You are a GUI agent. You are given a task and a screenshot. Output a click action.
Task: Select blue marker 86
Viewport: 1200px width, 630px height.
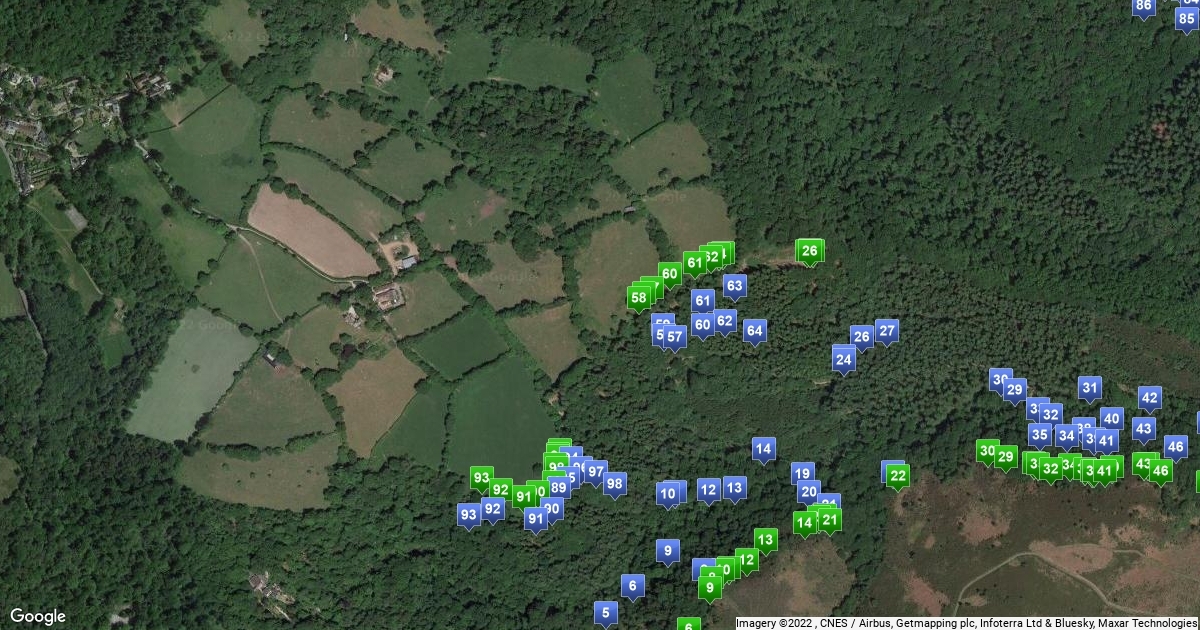[x=1144, y=7]
